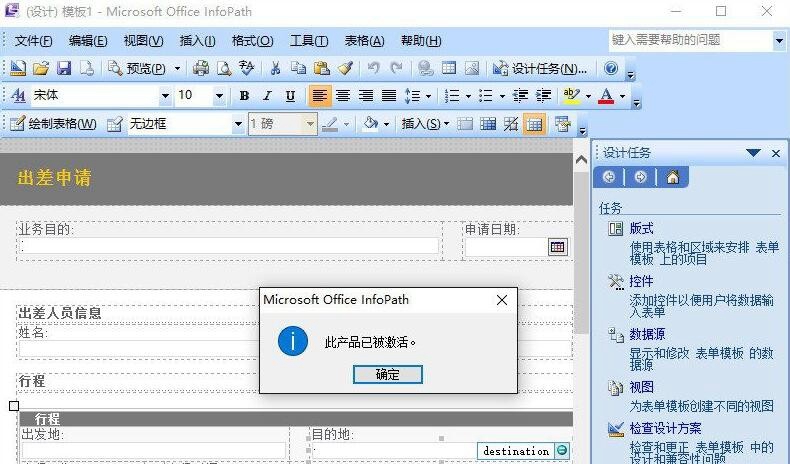Activate the Format Painter brush icon

click(345, 68)
